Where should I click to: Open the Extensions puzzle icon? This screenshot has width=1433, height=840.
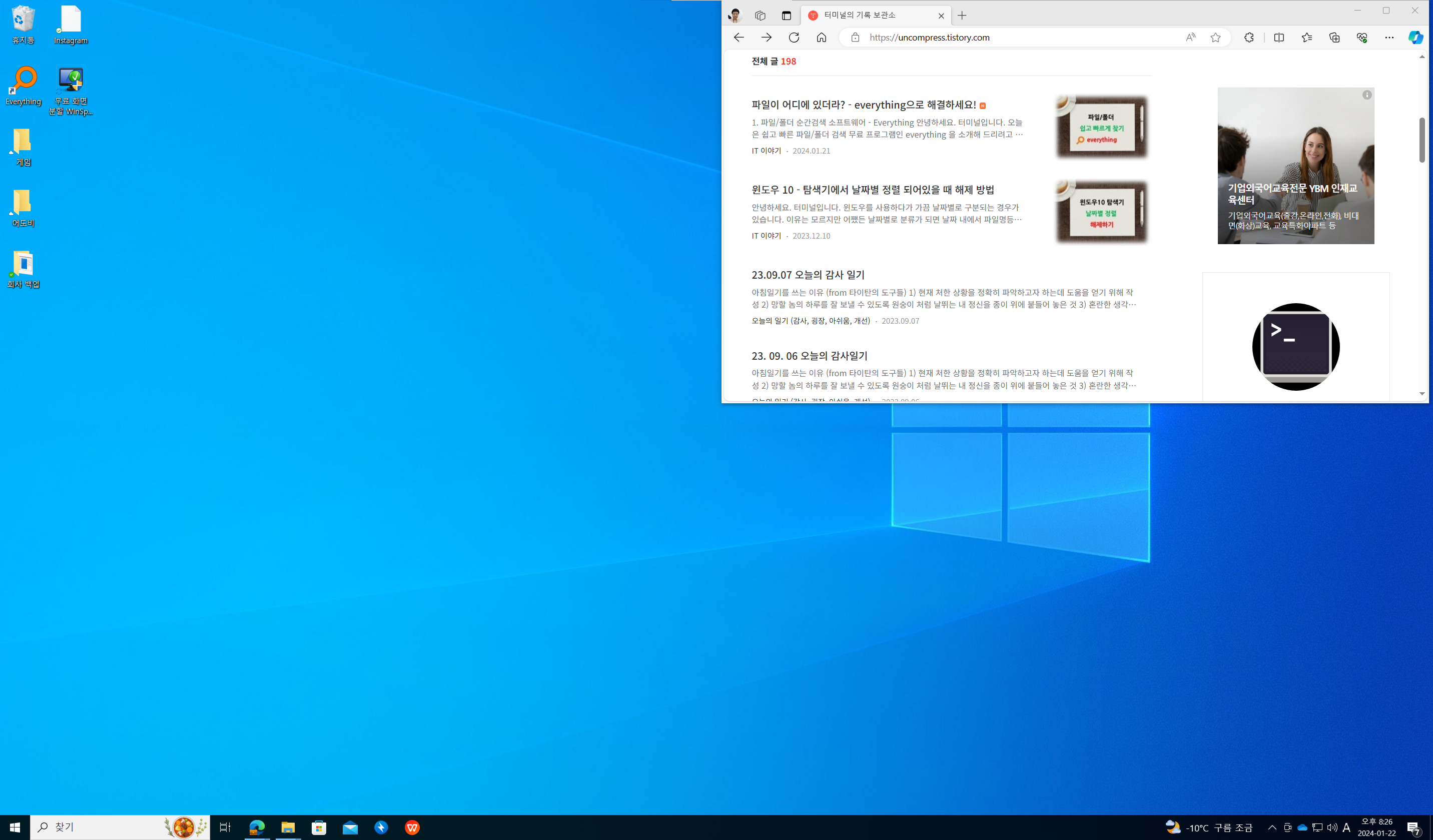tap(1249, 38)
